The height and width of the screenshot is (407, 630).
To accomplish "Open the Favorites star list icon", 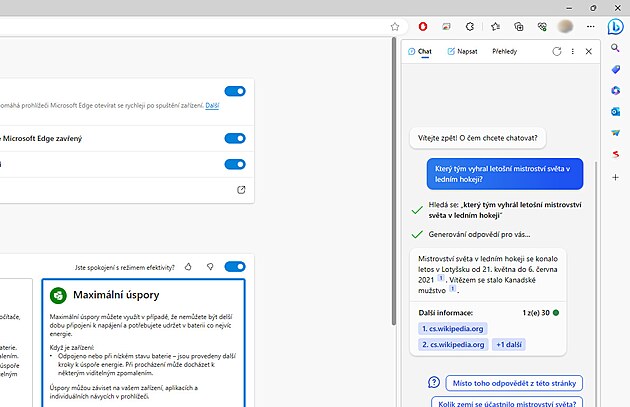I will coord(495,26).
